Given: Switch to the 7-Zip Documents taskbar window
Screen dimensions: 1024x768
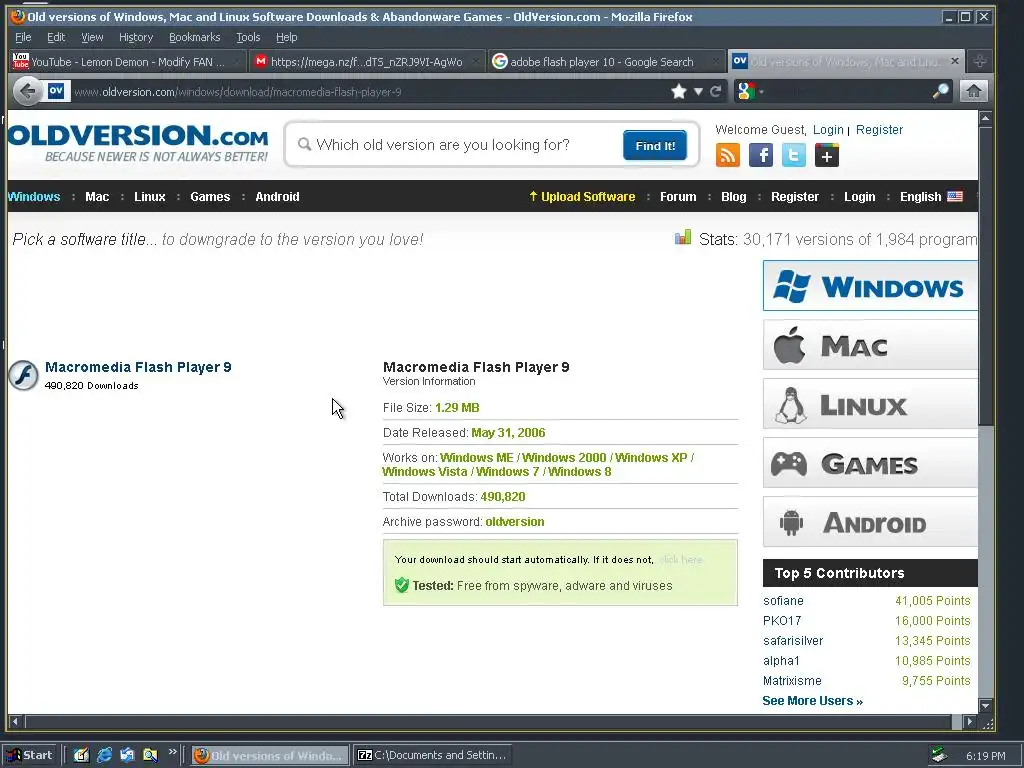Looking at the screenshot, I should pos(433,755).
